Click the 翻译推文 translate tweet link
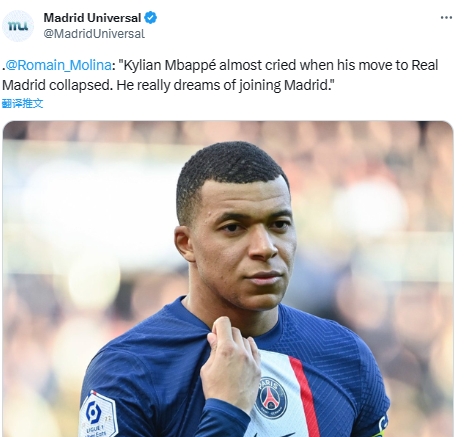Screen dimensions: 465x437 pos(22,103)
